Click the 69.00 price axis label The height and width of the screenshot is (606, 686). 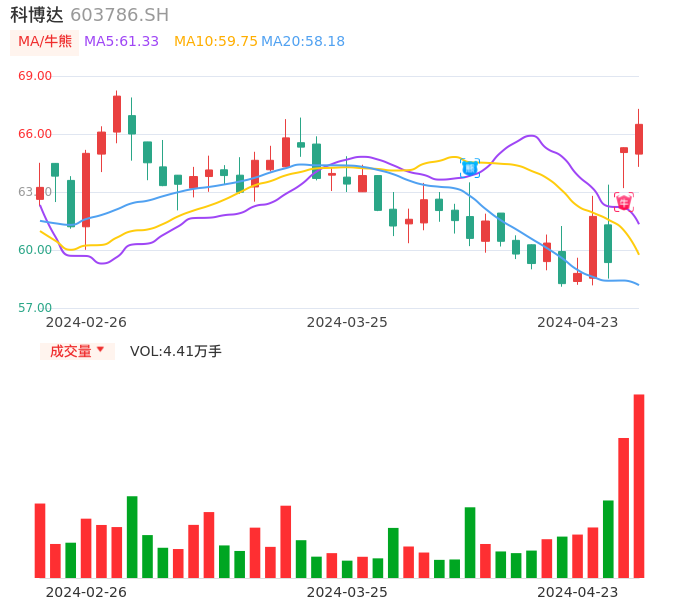pyautogui.click(x=35, y=76)
